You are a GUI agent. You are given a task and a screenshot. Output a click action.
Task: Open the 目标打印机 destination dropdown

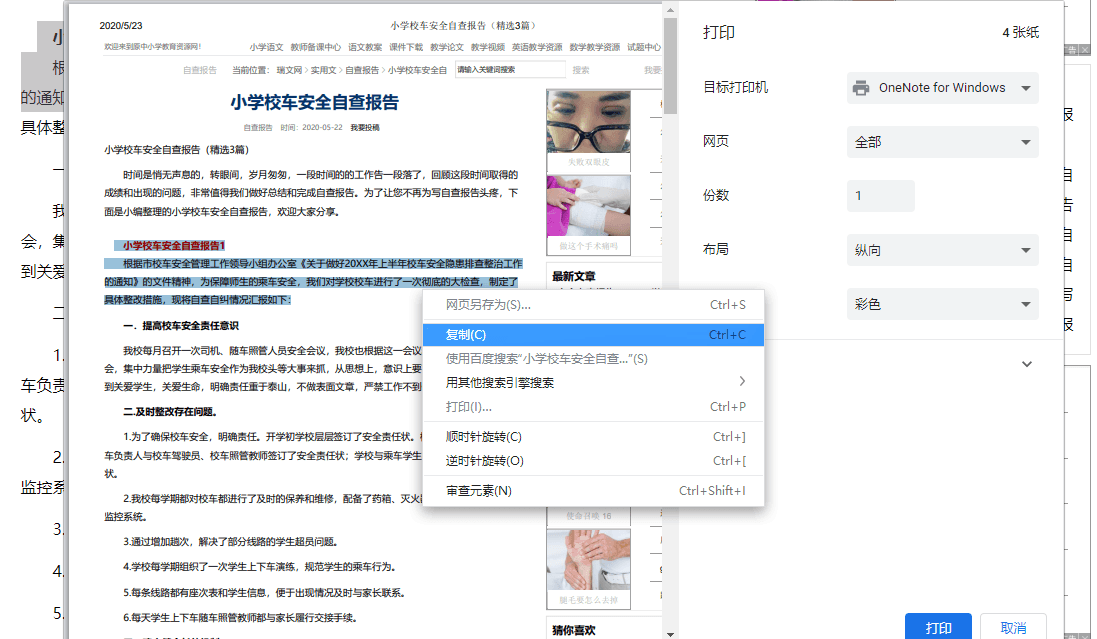coord(942,88)
